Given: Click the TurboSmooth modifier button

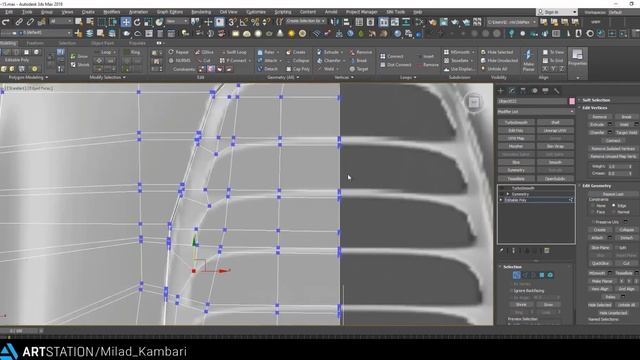Looking at the screenshot, I should (516, 122).
